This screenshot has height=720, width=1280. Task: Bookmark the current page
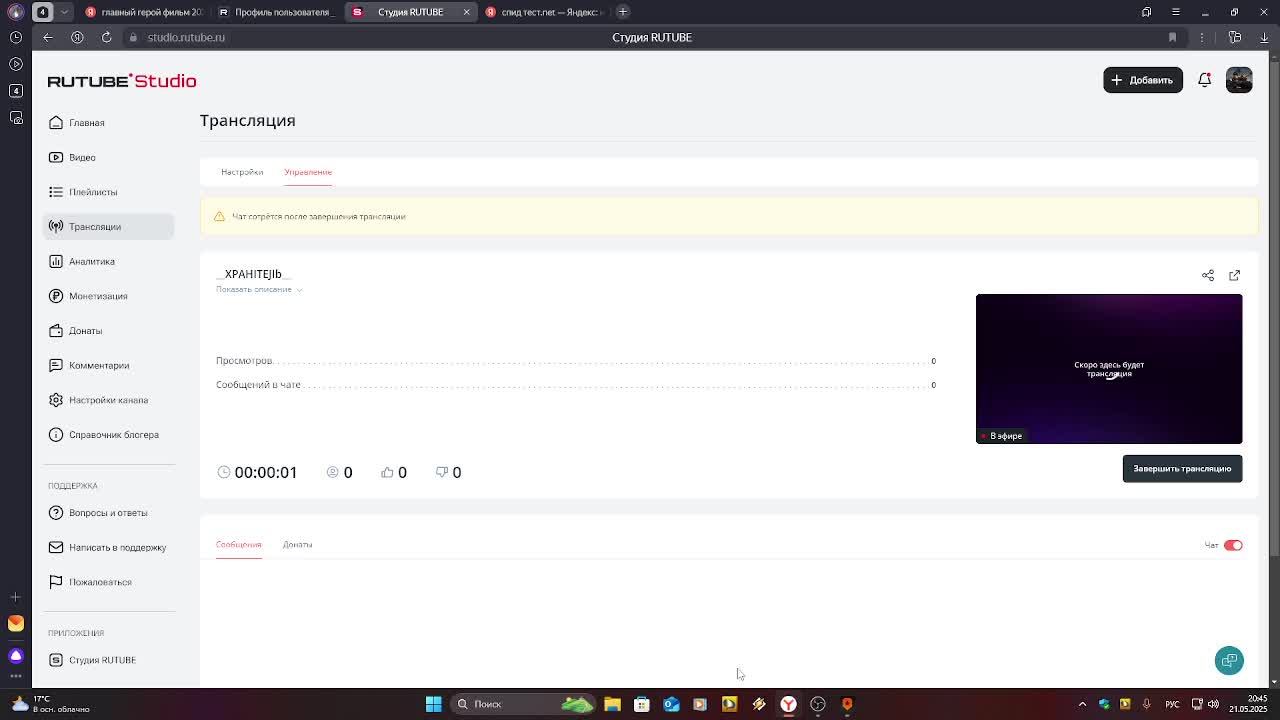pyautogui.click(x=1172, y=37)
